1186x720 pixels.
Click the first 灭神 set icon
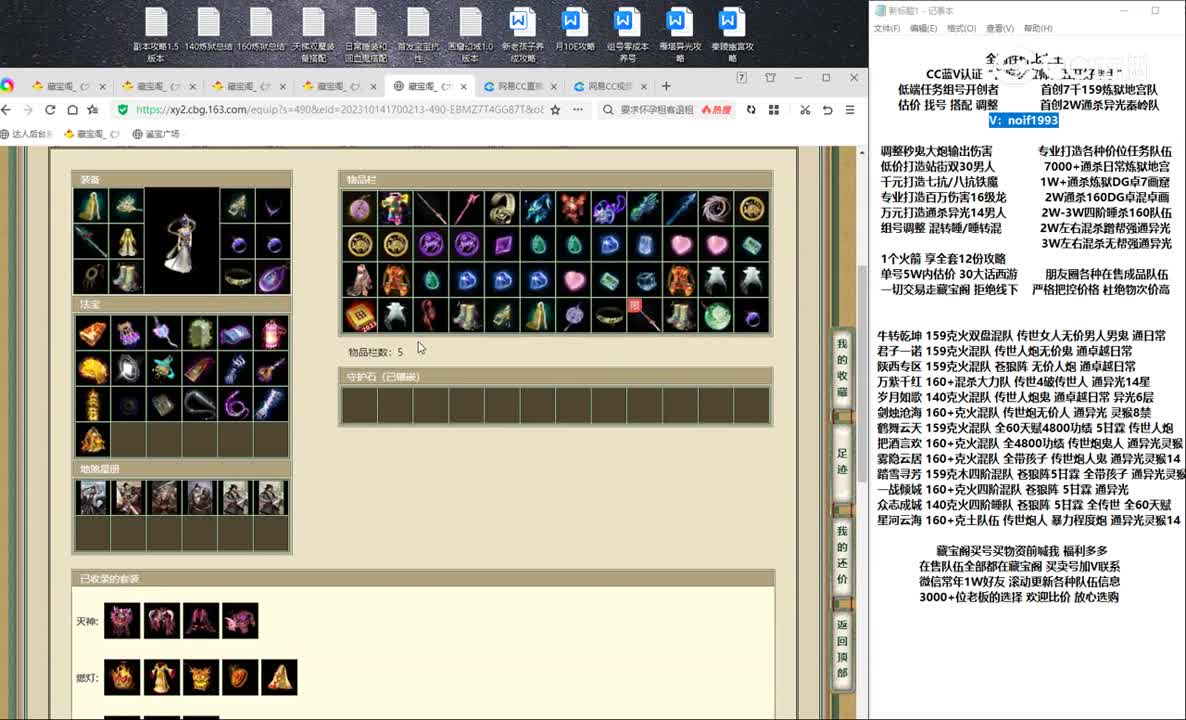122,621
